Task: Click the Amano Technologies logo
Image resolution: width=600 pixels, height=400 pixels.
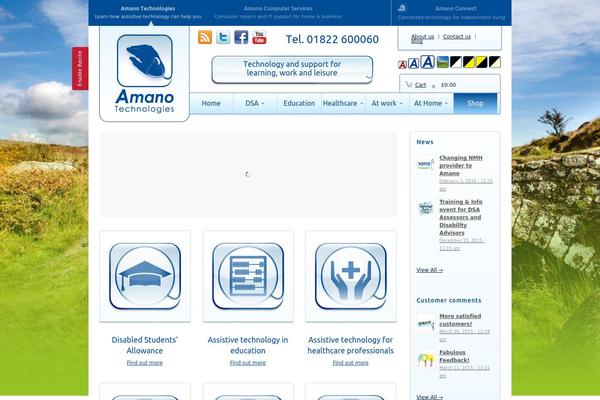Action: (x=145, y=73)
